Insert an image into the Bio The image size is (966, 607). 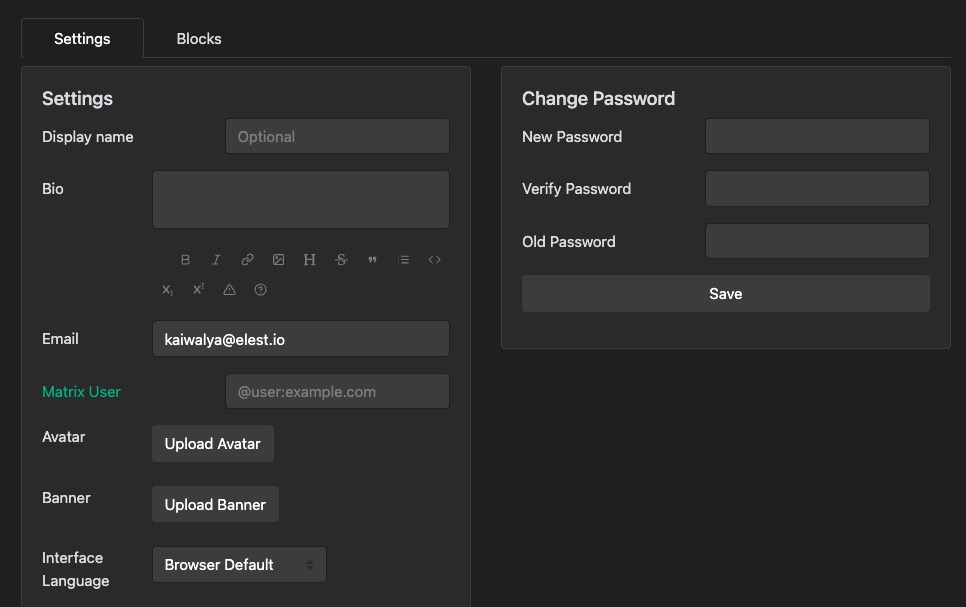point(278,259)
